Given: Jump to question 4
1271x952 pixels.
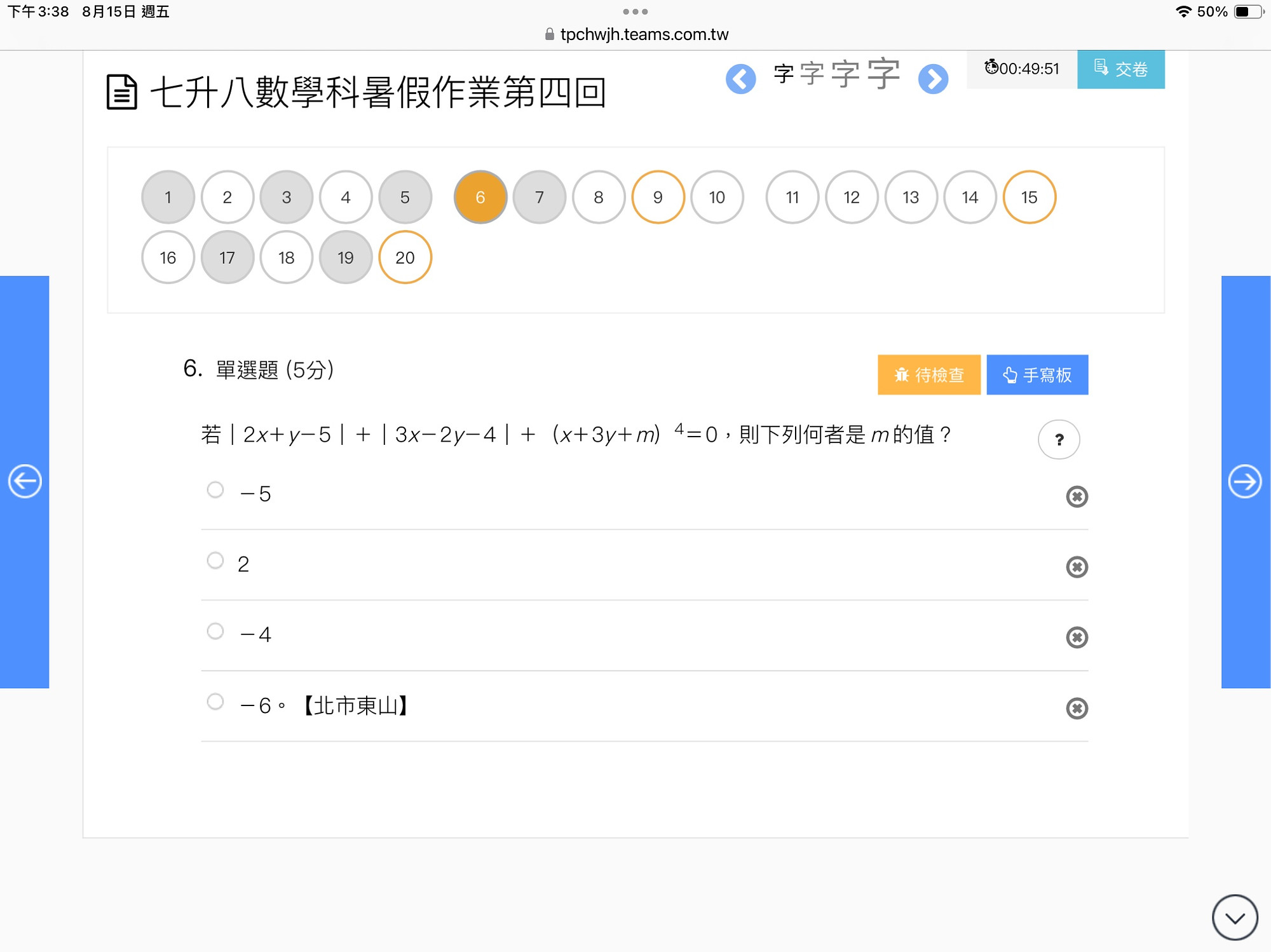Looking at the screenshot, I should click(346, 197).
